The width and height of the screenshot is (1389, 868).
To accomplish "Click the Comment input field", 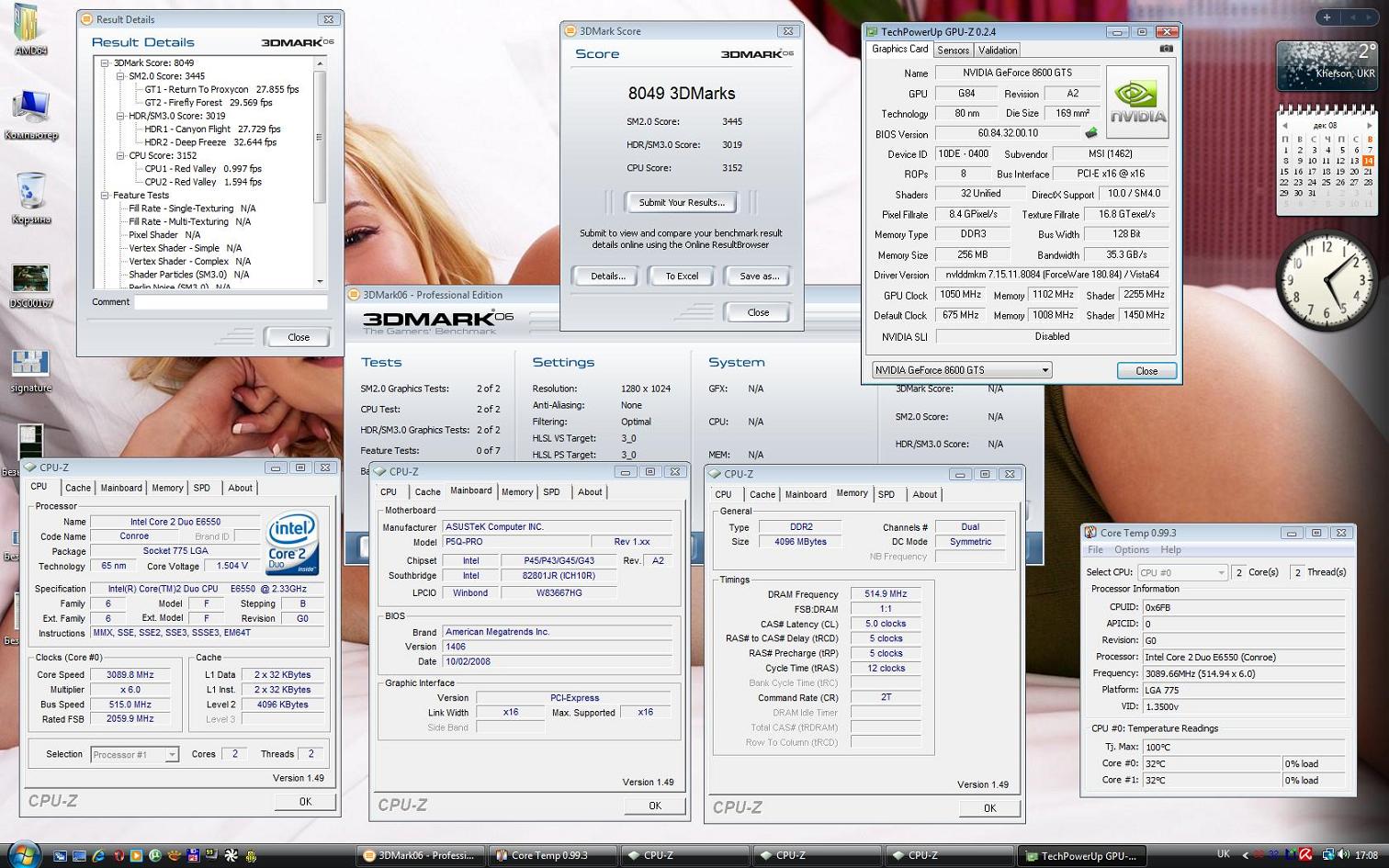I will [231, 302].
